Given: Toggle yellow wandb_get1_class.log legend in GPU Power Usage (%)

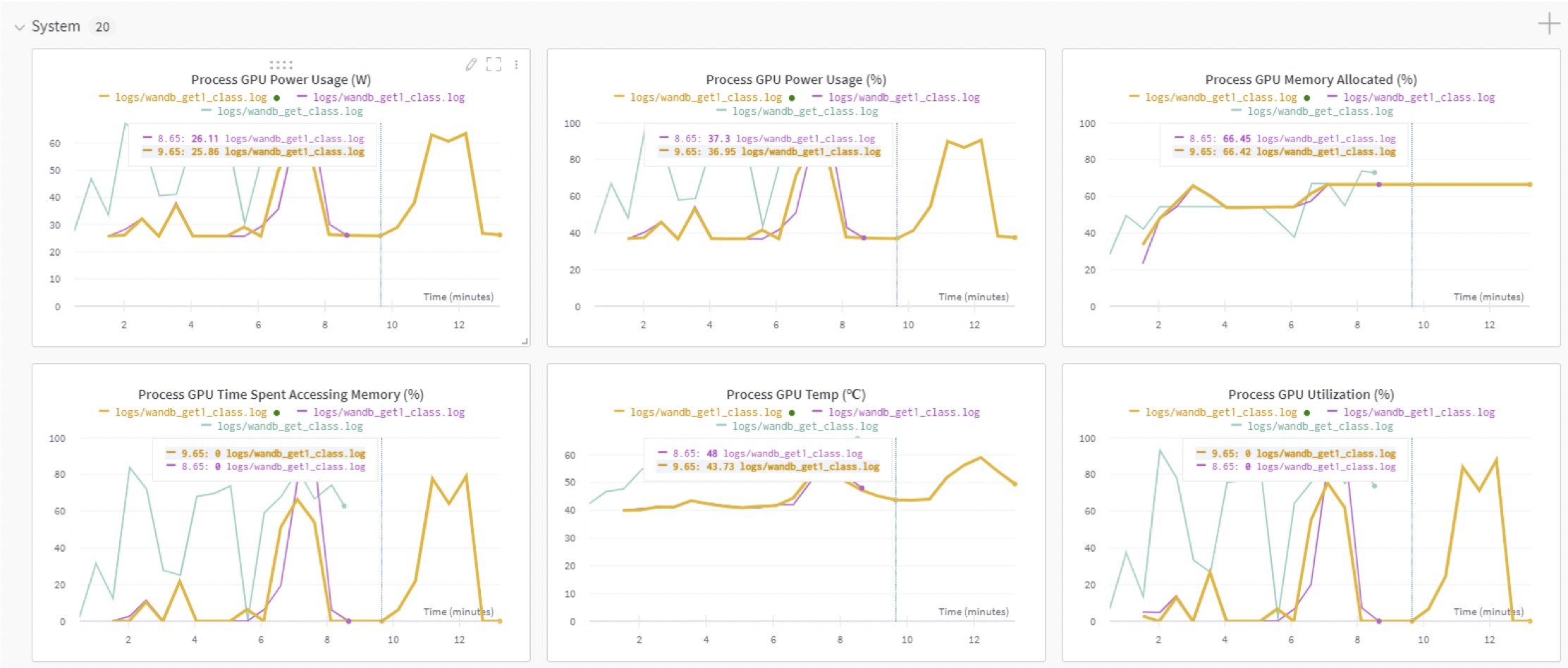Looking at the screenshot, I should coord(698,97).
